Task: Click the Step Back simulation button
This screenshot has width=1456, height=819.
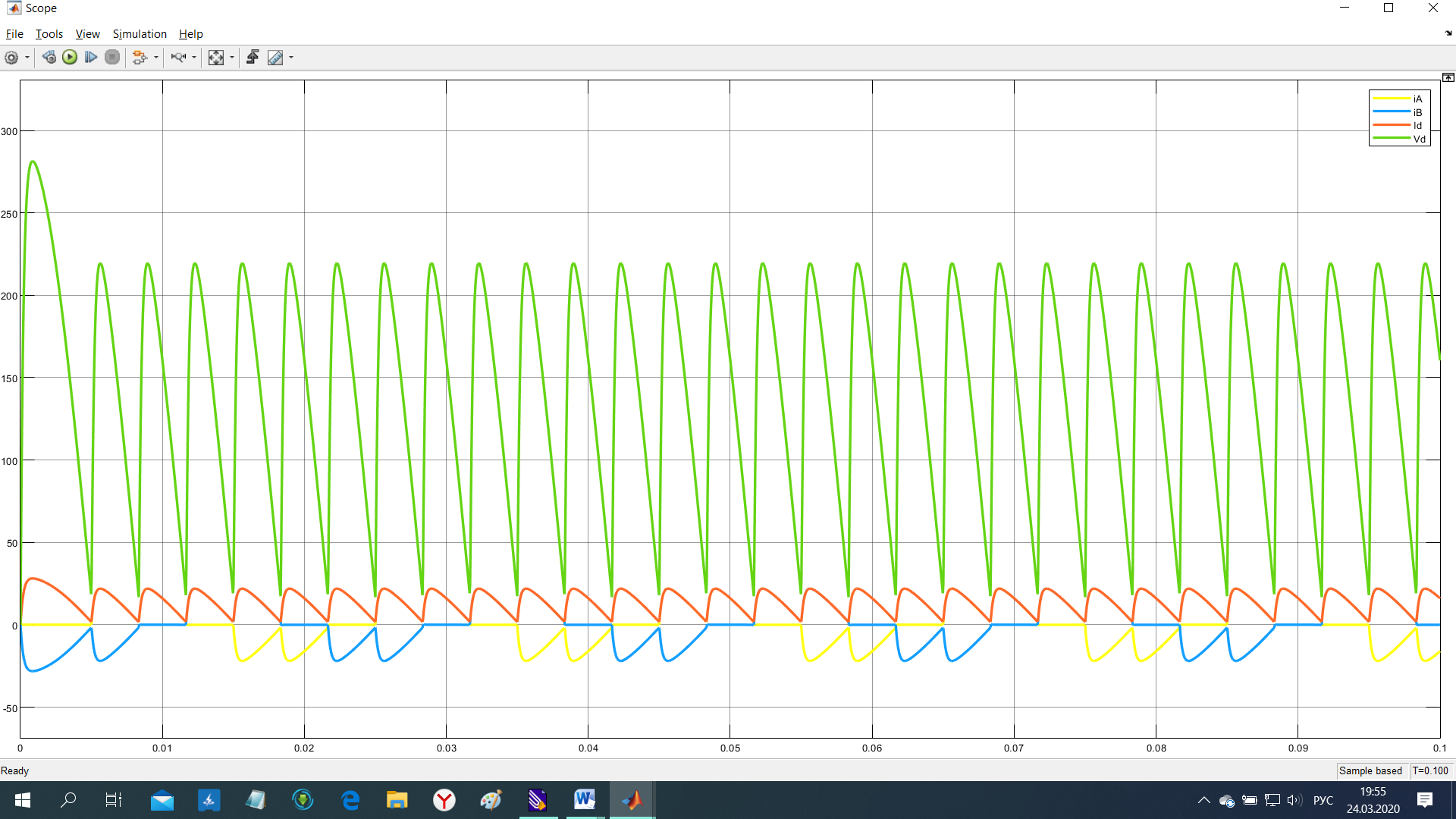Action: (x=49, y=58)
